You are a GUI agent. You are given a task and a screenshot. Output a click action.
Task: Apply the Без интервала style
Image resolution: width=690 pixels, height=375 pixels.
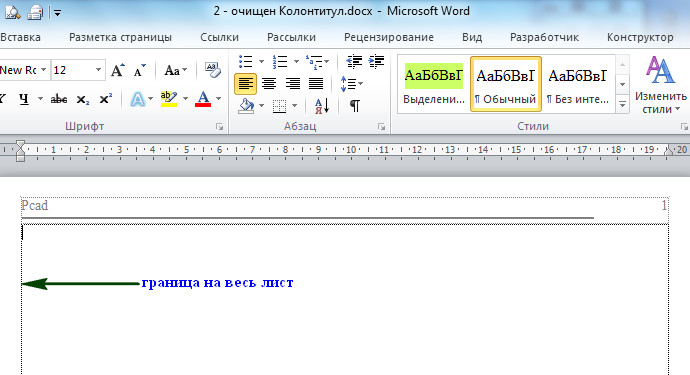(x=578, y=85)
